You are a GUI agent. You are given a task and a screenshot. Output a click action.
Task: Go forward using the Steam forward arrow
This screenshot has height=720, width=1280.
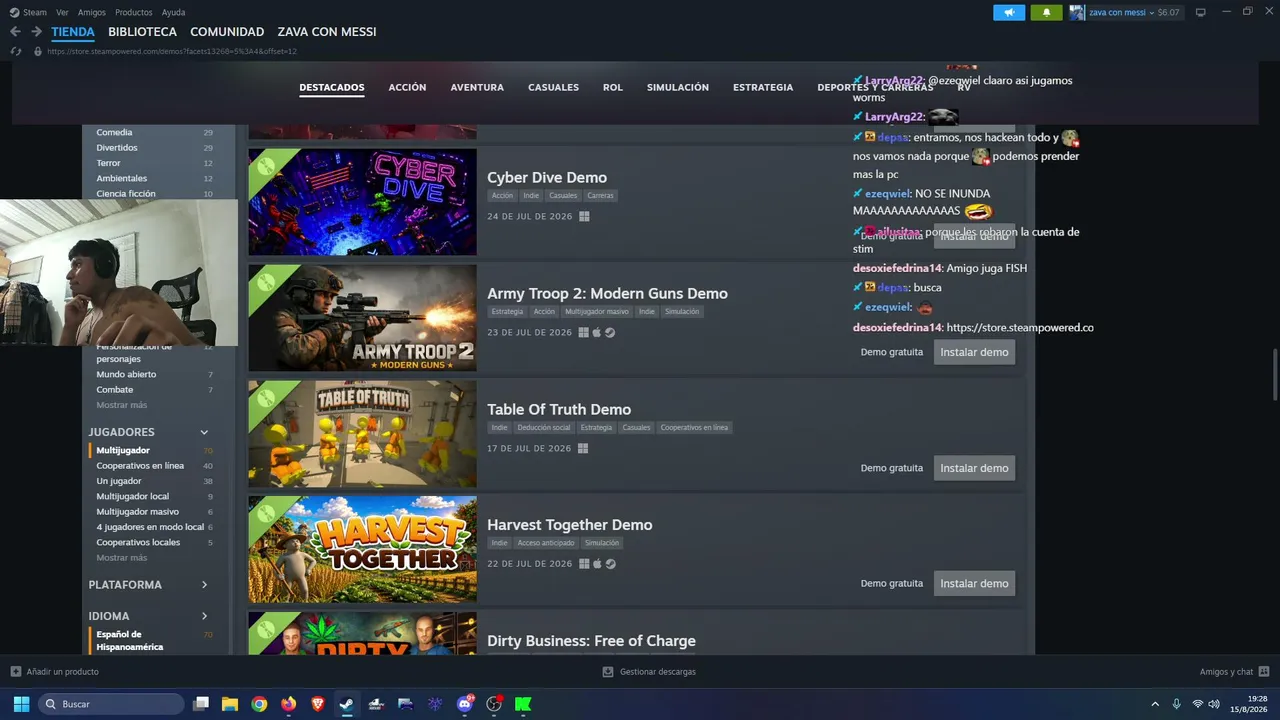[36, 32]
